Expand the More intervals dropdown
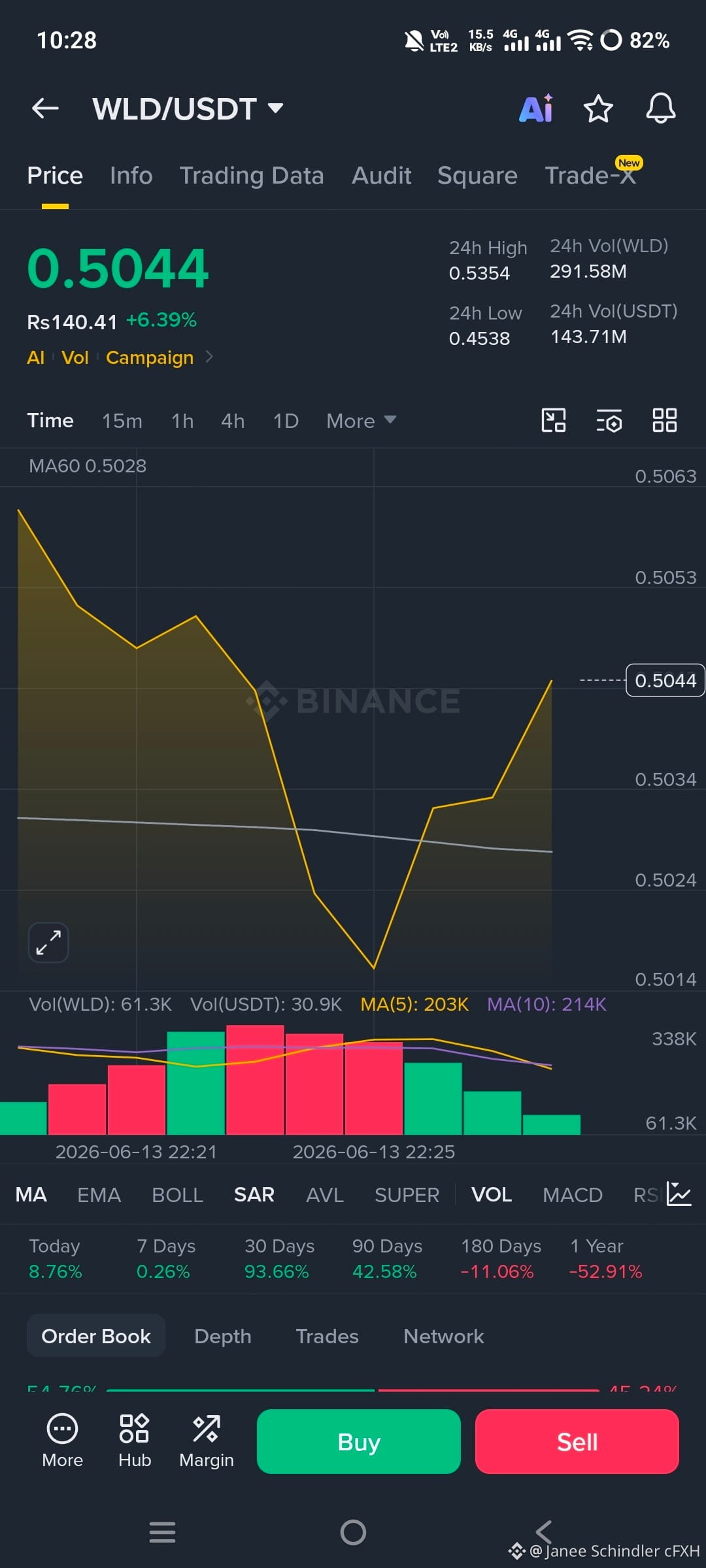 point(361,421)
